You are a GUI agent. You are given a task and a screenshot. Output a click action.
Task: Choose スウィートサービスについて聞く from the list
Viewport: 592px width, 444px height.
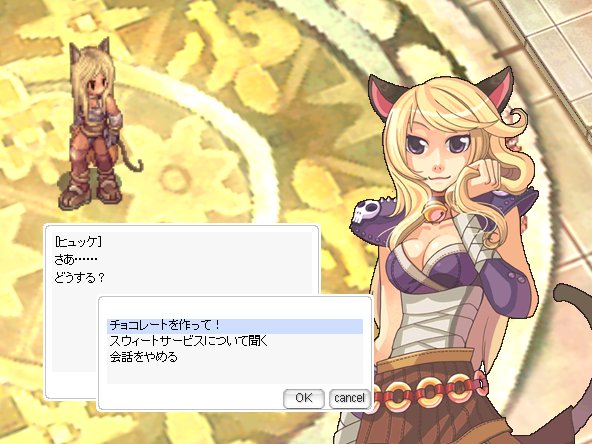pyautogui.click(x=189, y=341)
